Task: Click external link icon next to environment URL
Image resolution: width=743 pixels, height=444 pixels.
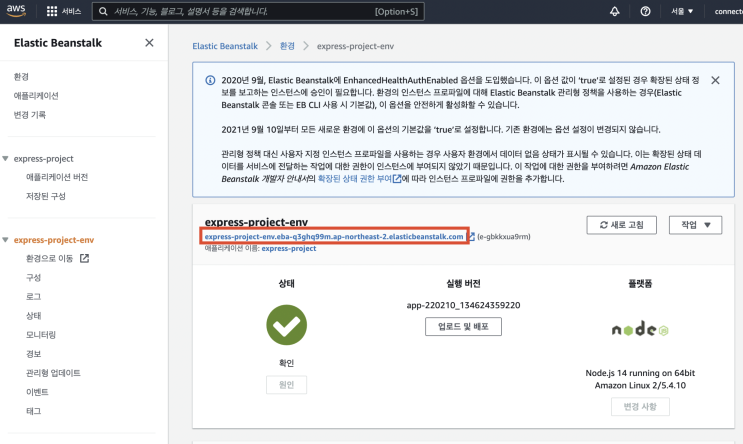Action: (x=471, y=236)
